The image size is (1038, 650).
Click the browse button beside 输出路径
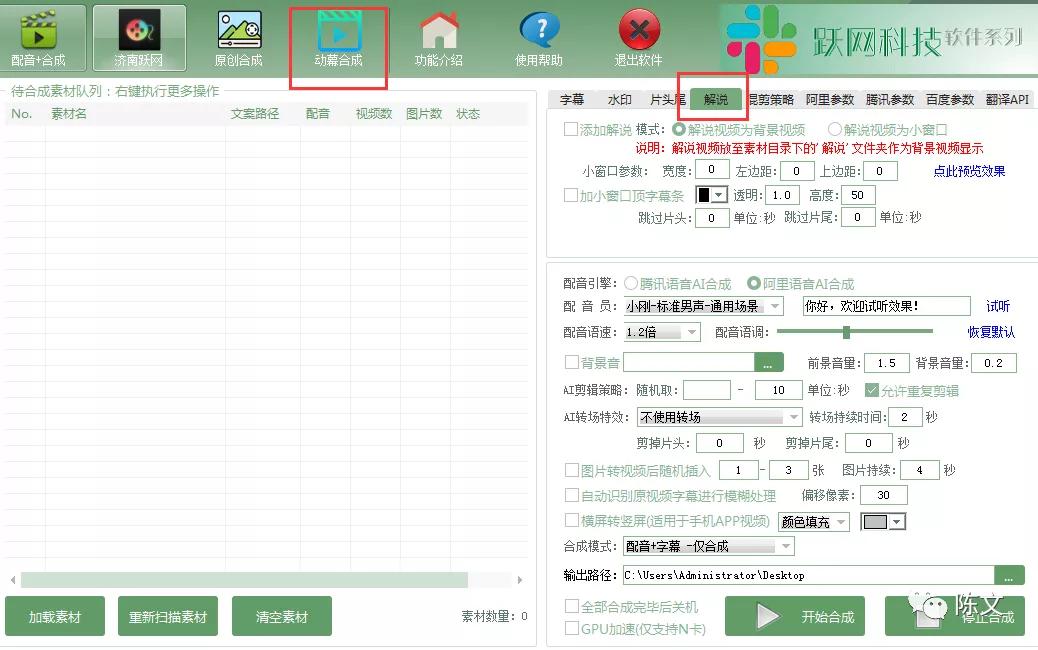[x=1009, y=575]
